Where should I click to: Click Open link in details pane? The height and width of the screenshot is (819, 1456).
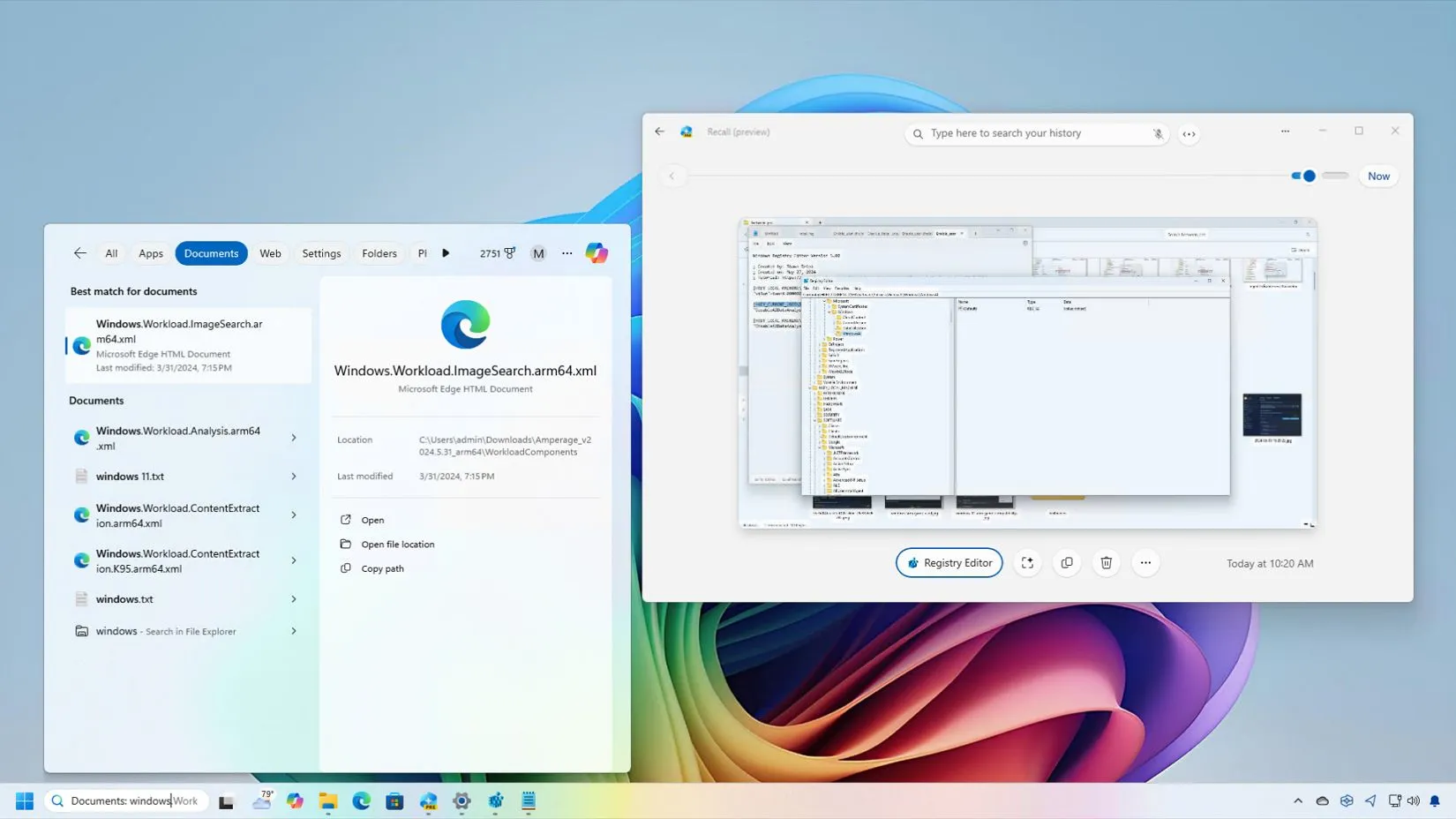tap(372, 520)
